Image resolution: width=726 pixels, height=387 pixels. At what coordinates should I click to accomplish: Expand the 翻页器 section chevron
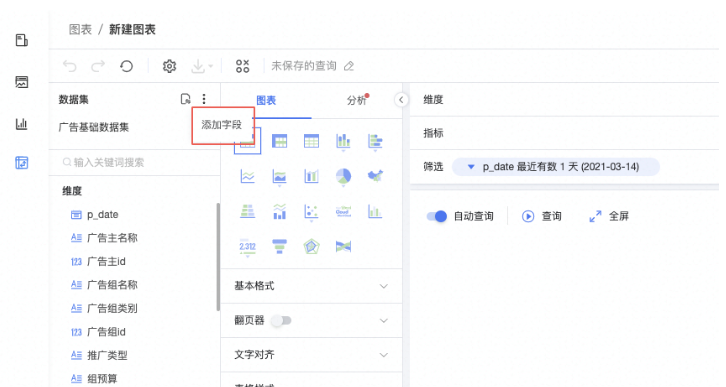[x=383, y=320]
